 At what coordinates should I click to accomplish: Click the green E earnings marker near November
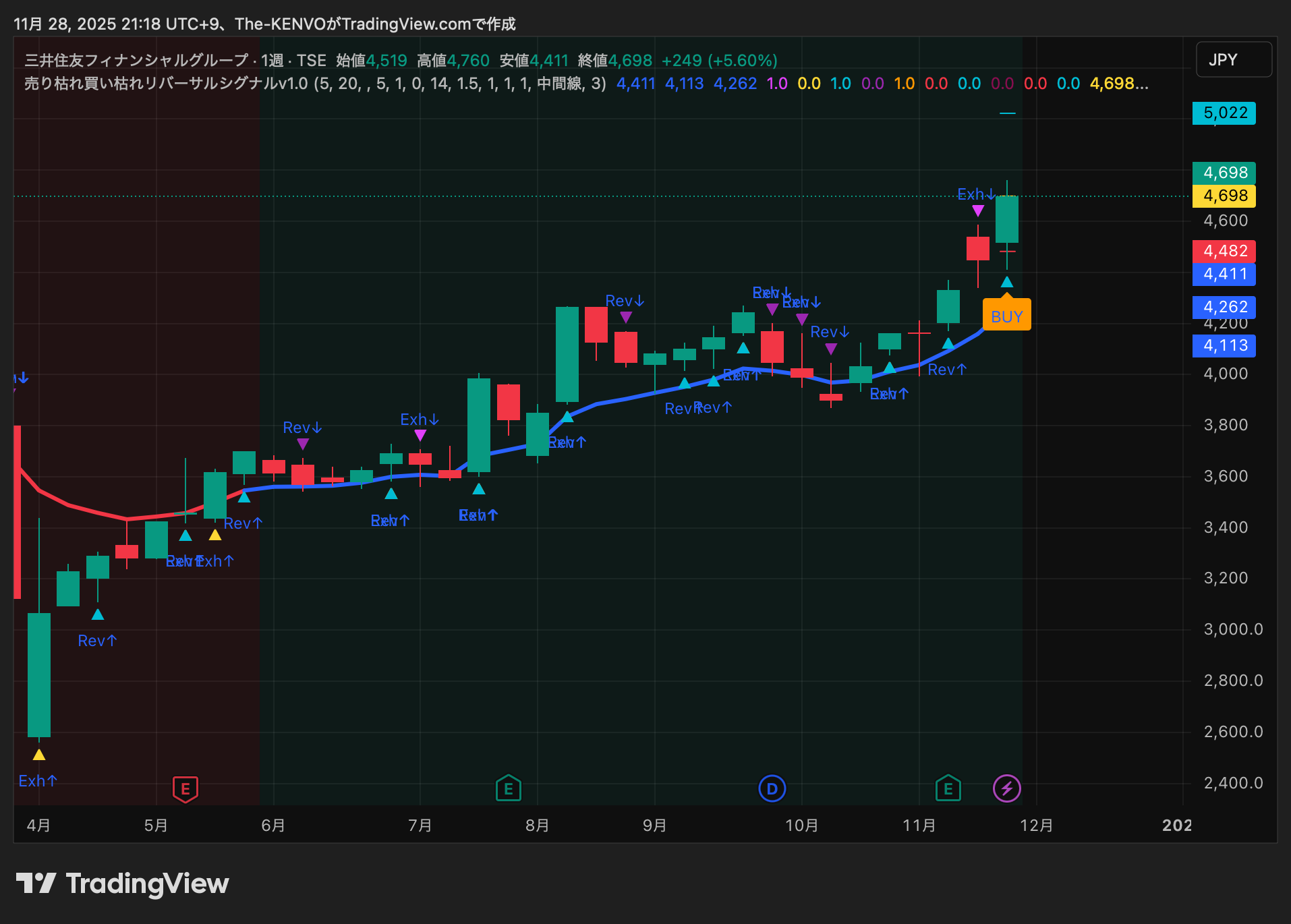pyautogui.click(x=948, y=788)
